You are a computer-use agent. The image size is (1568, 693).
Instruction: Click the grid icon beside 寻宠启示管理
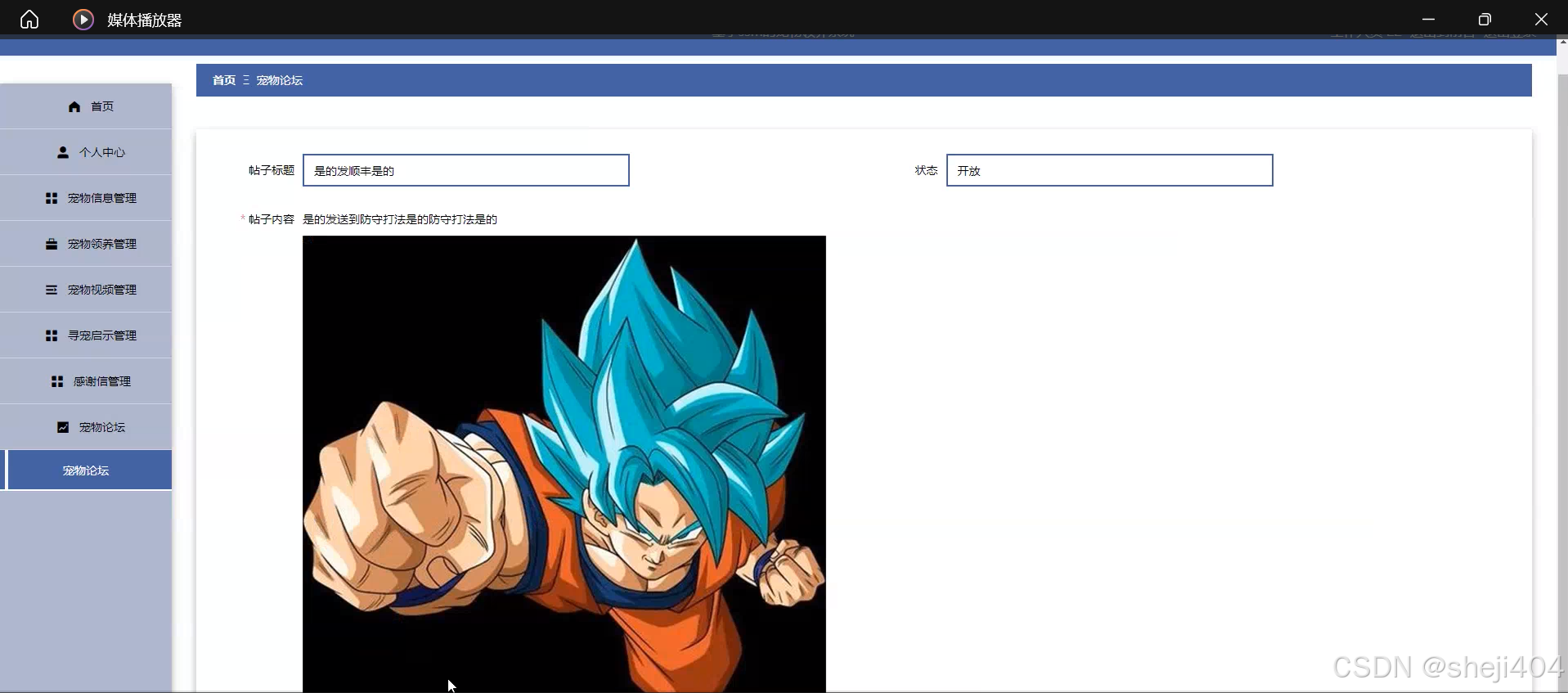(x=52, y=335)
